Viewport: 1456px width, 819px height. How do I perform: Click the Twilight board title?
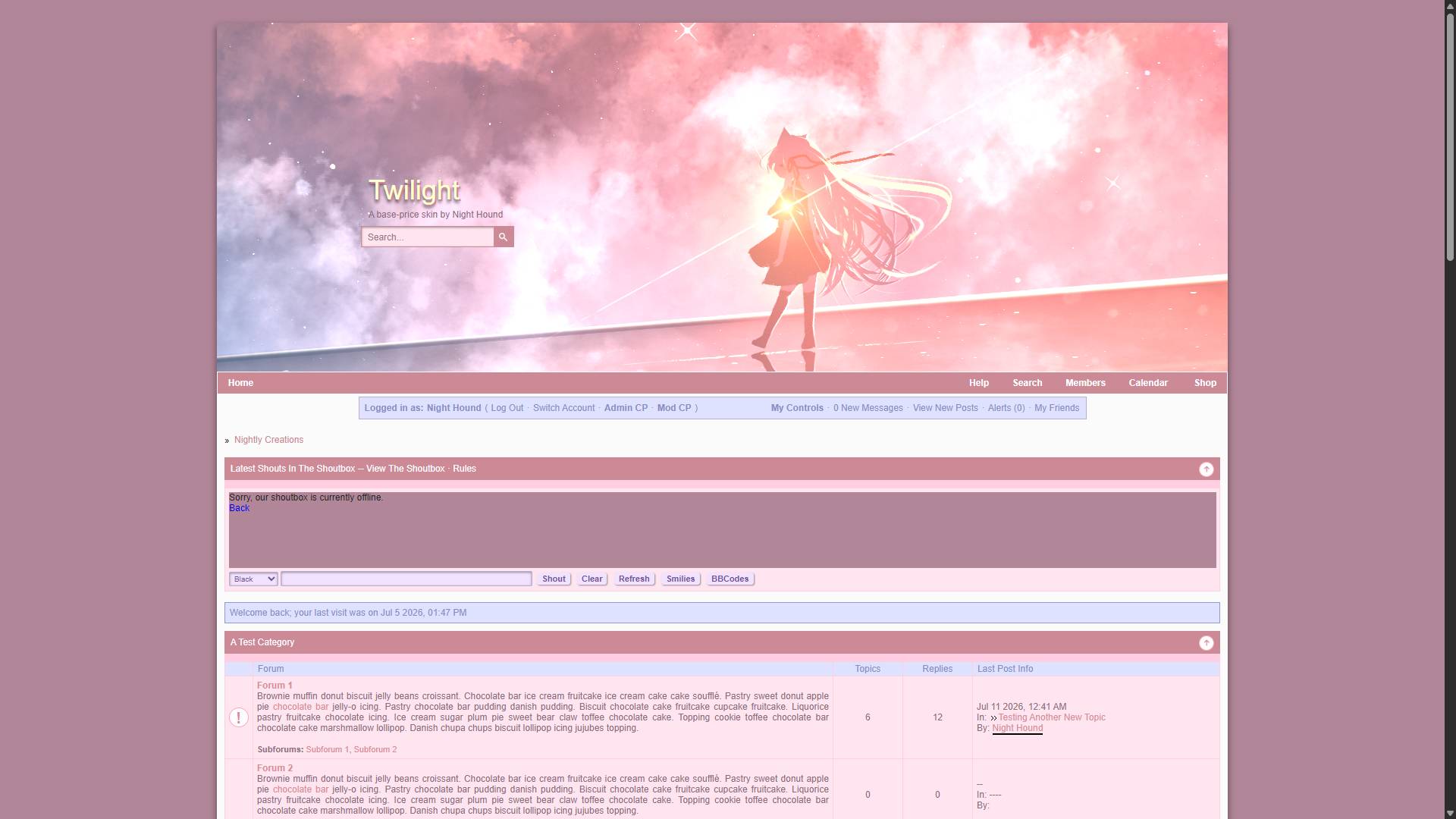coord(414,190)
